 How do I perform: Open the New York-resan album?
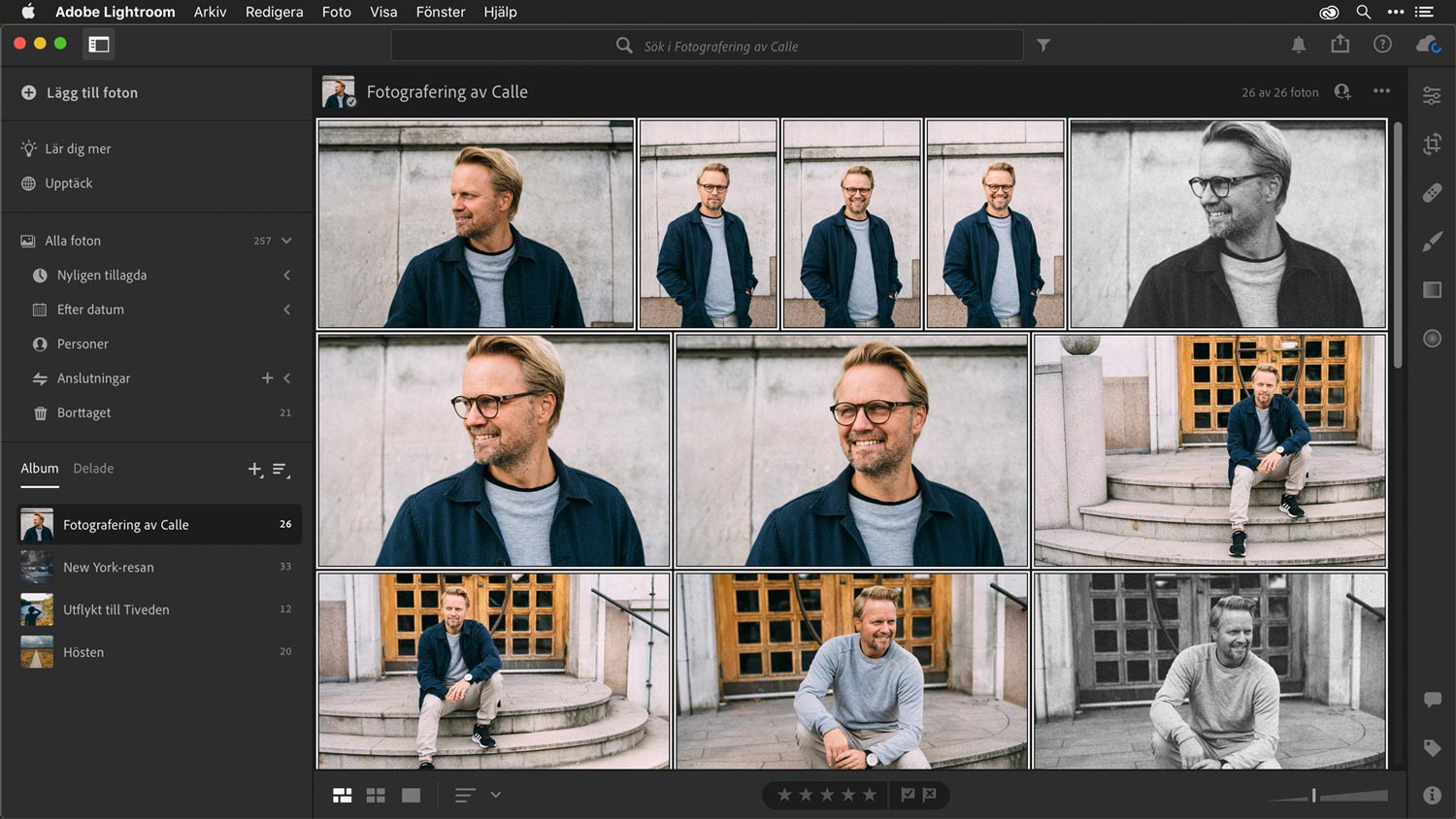pyautogui.click(x=108, y=567)
